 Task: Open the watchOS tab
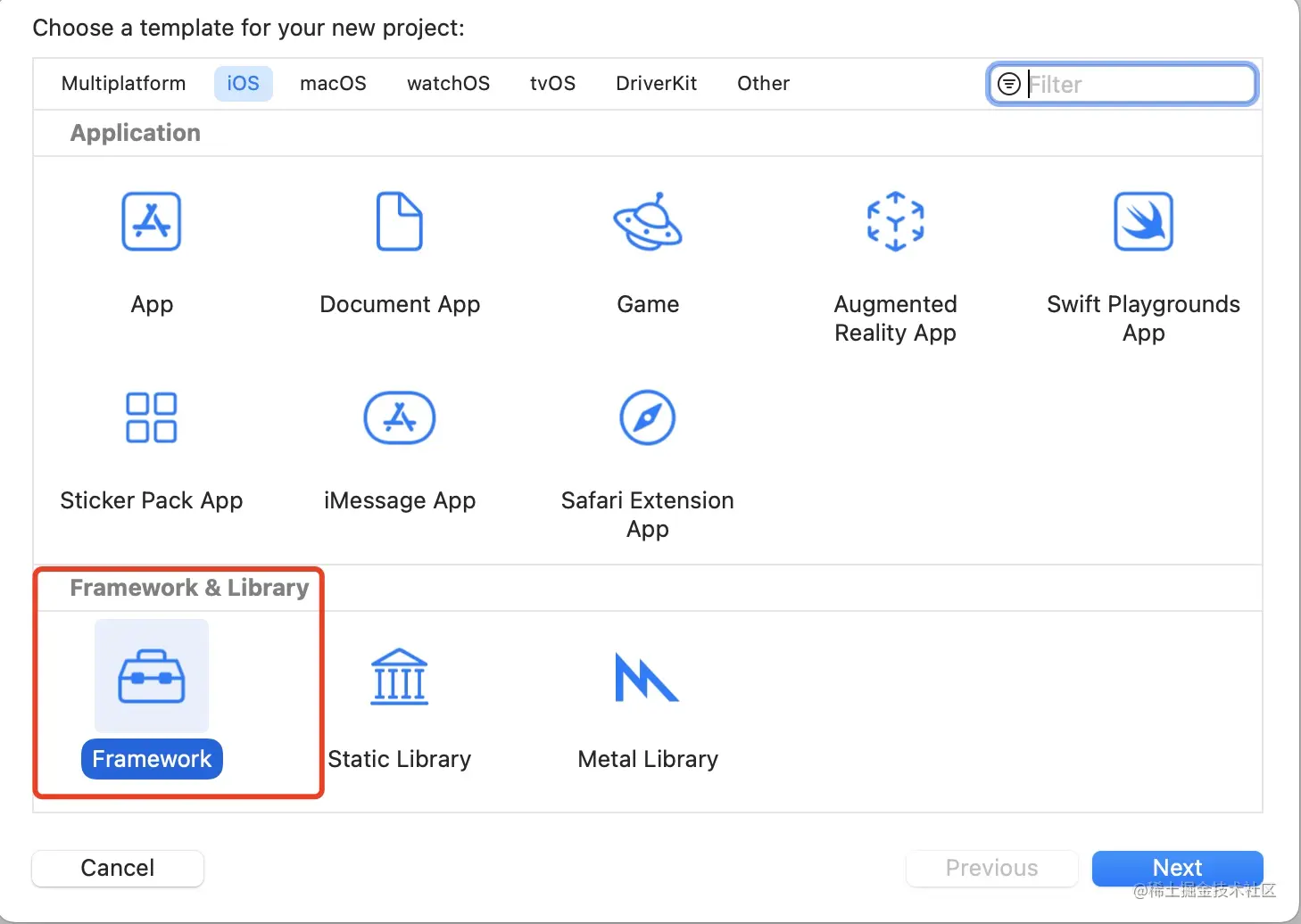coord(449,84)
